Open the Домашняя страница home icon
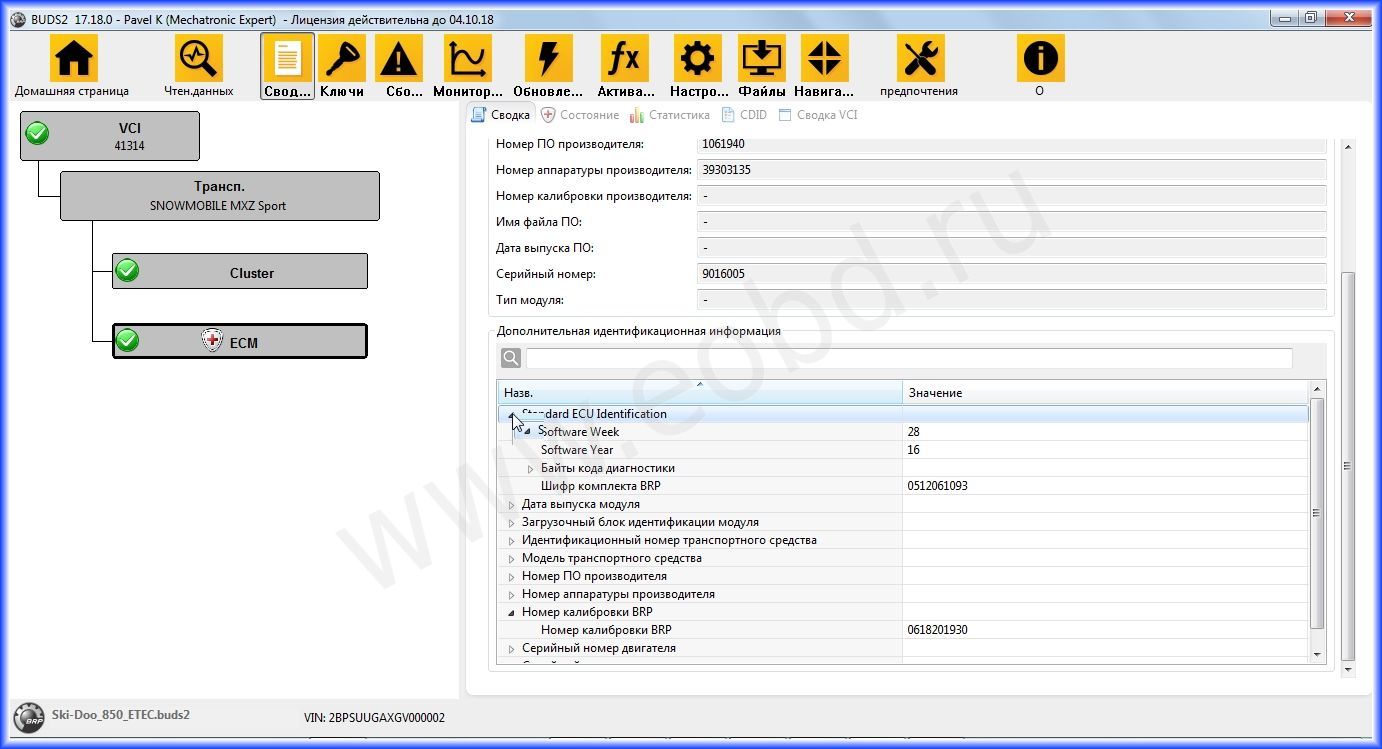The width and height of the screenshot is (1382, 749). click(x=74, y=58)
